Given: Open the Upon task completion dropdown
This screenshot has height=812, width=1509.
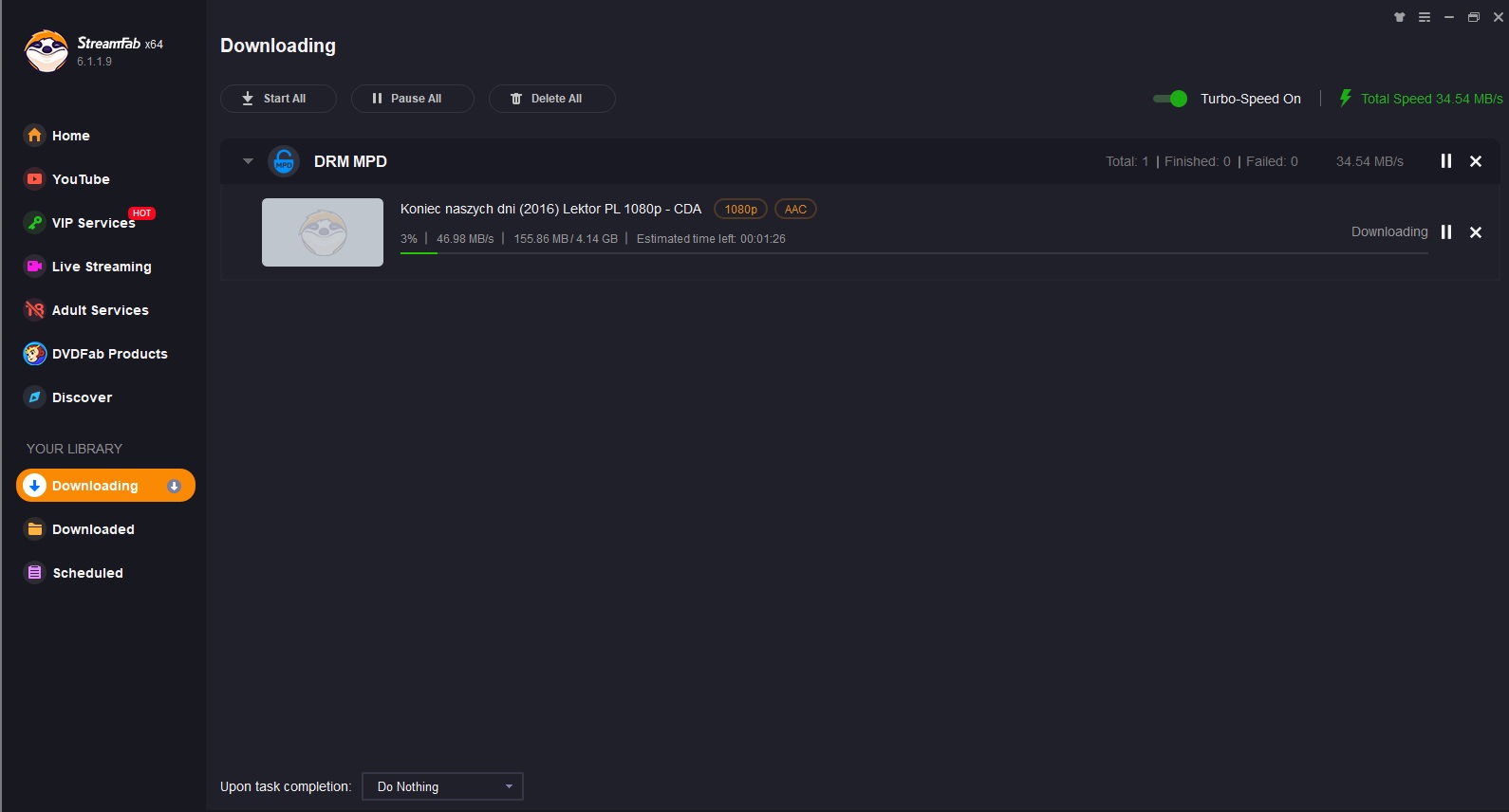Looking at the screenshot, I should (443, 786).
